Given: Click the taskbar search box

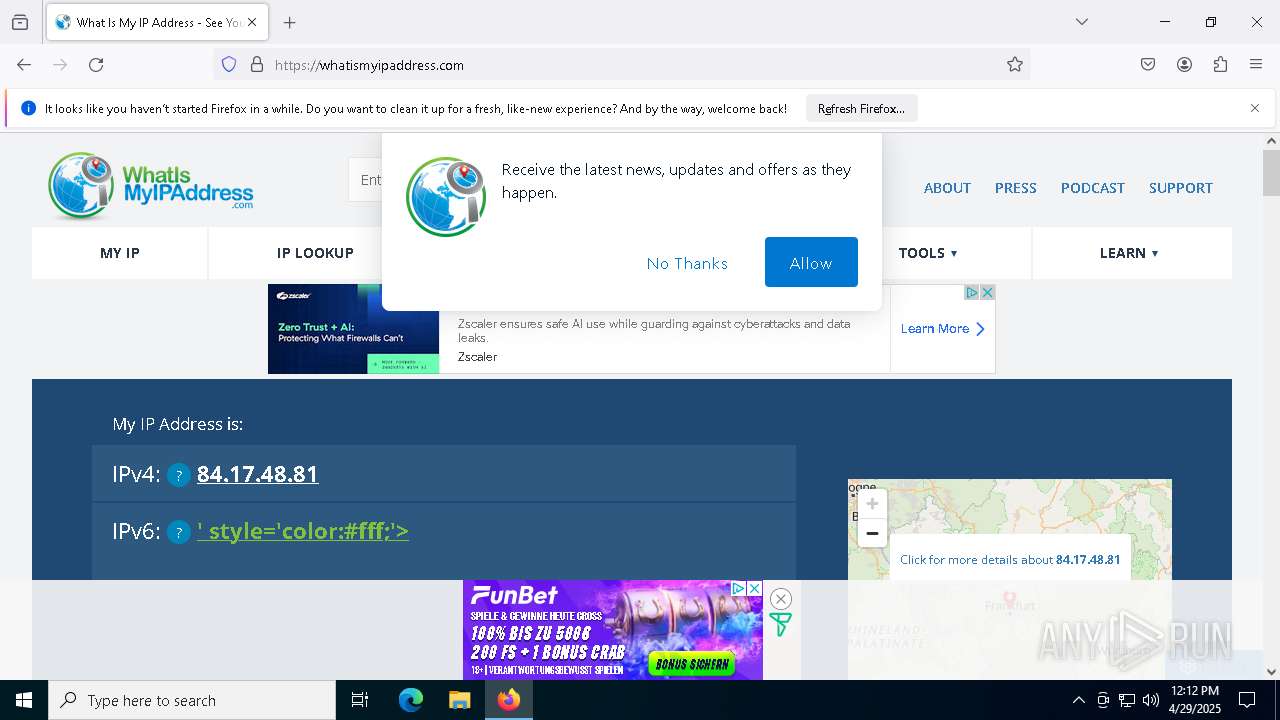Looking at the screenshot, I should 192,700.
